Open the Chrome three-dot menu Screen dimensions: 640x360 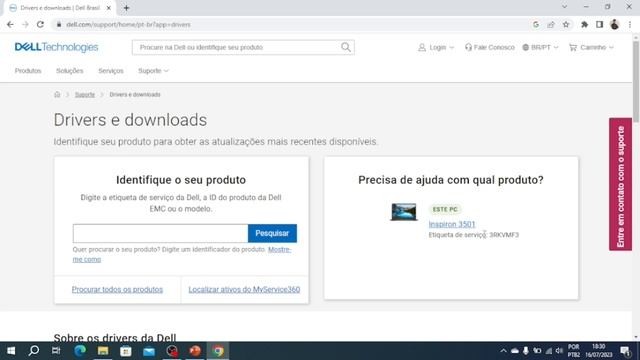coord(630,24)
